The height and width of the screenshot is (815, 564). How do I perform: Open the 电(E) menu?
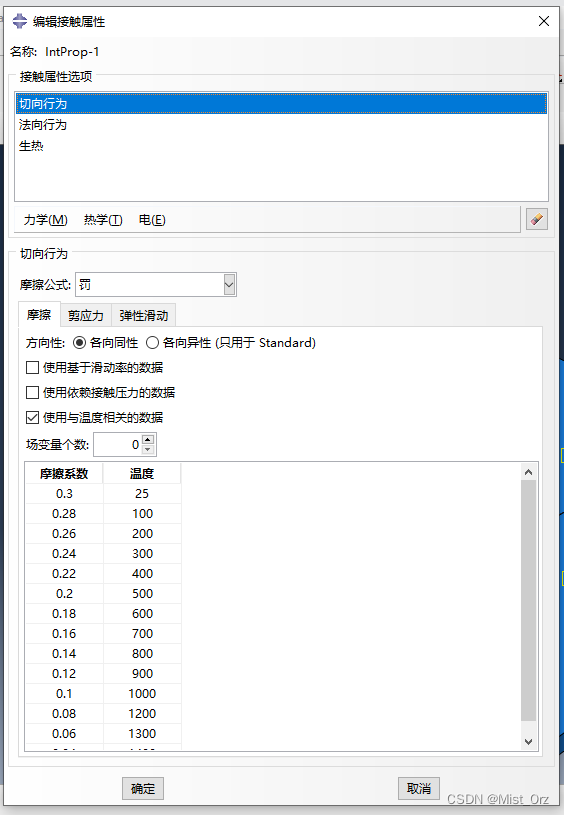(x=152, y=220)
